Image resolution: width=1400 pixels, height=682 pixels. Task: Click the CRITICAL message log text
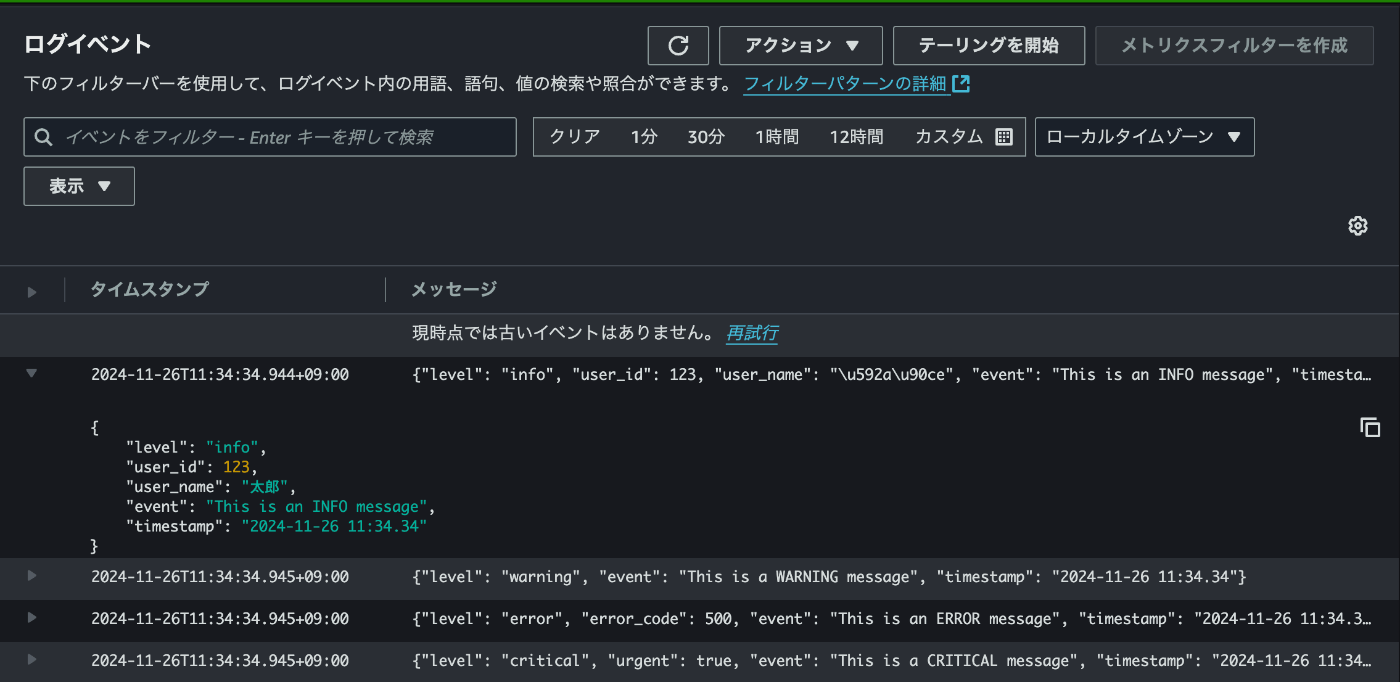pos(892,661)
